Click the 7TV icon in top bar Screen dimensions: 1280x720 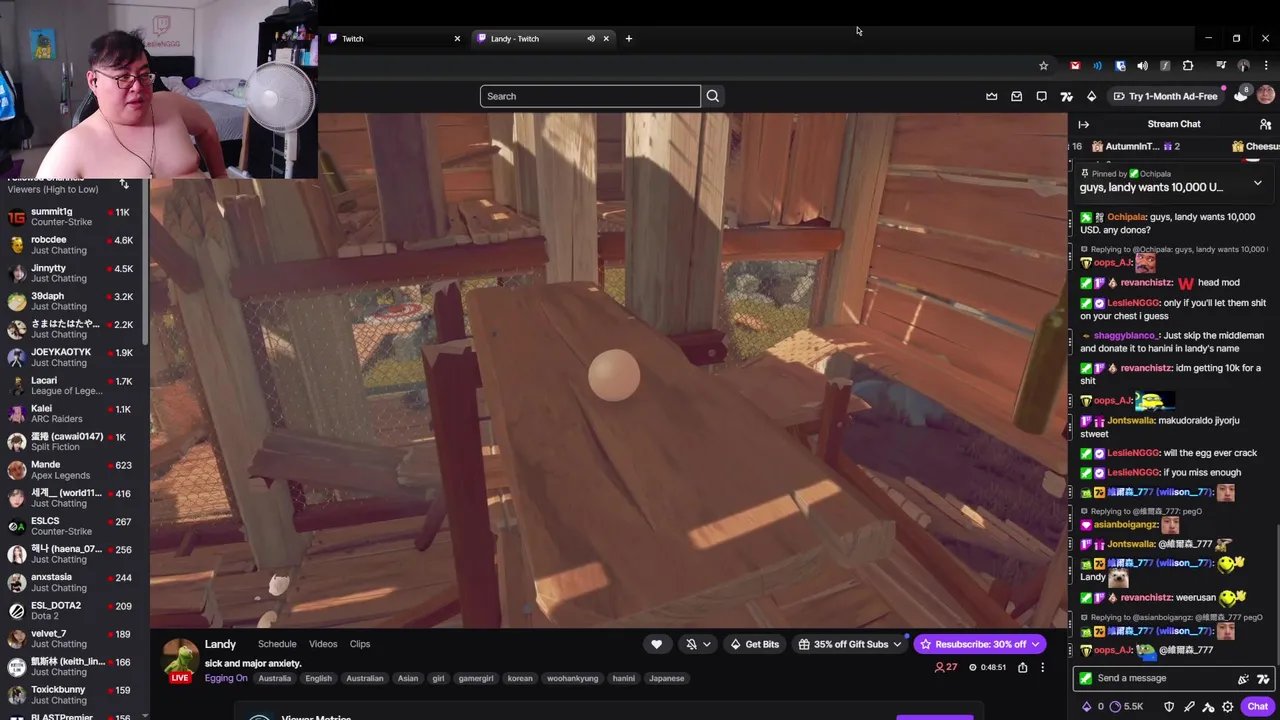(x=1066, y=96)
